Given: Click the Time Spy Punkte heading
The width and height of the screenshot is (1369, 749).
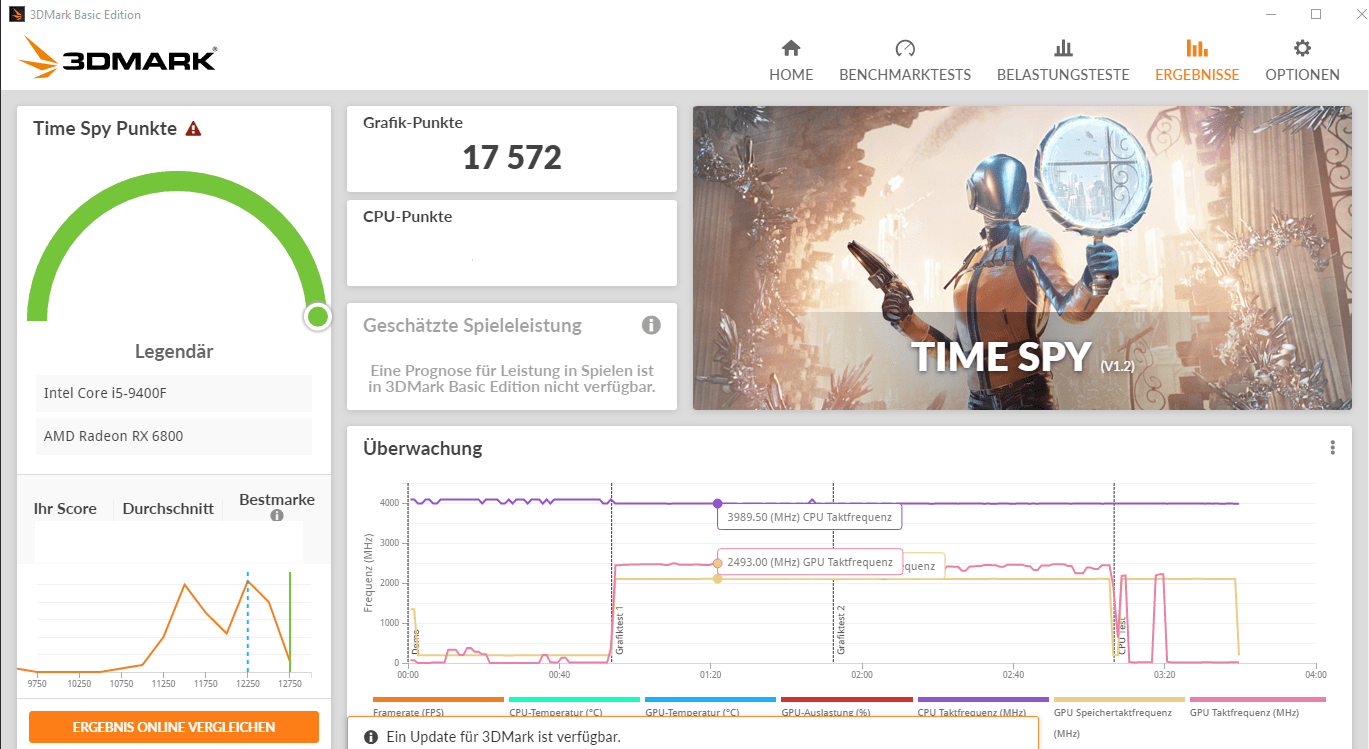Looking at the screenshot, I should [x=105, y=128].
